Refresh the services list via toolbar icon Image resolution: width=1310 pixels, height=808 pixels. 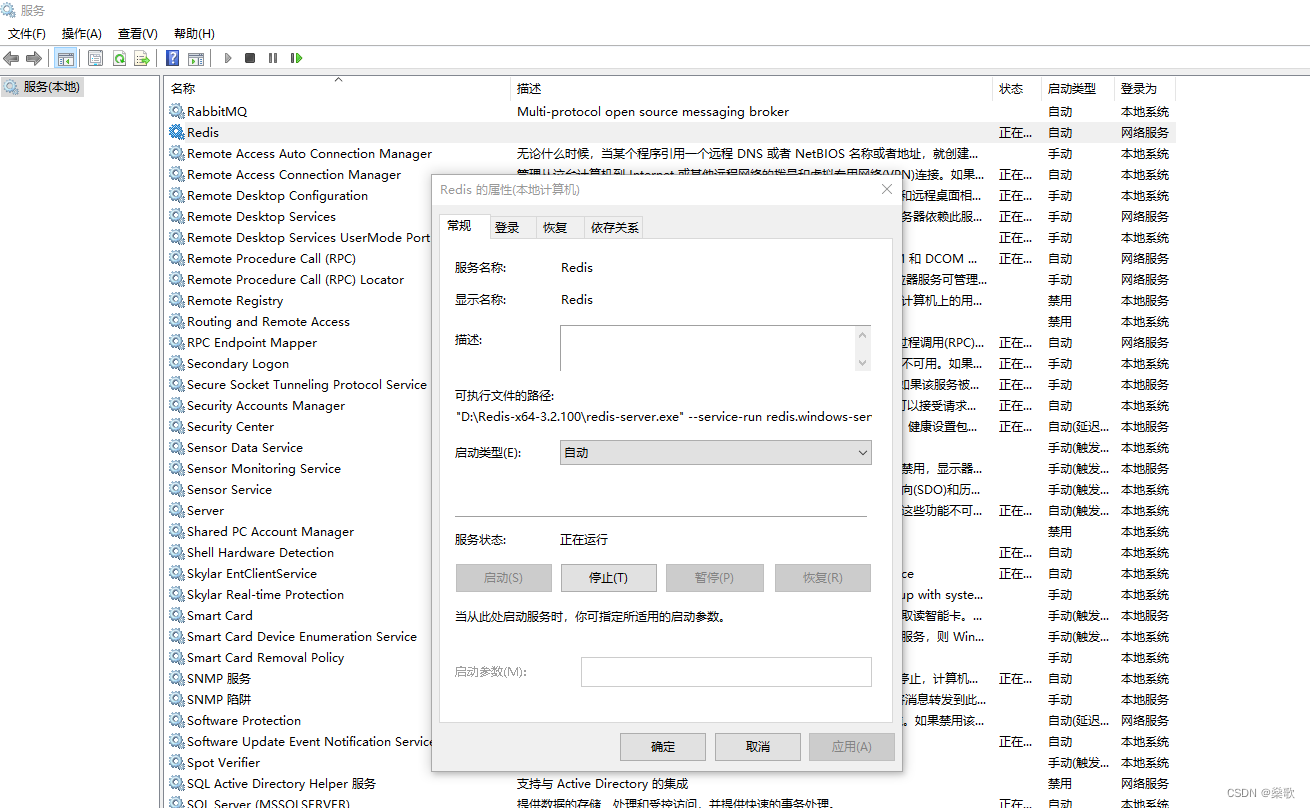point(119,58)
